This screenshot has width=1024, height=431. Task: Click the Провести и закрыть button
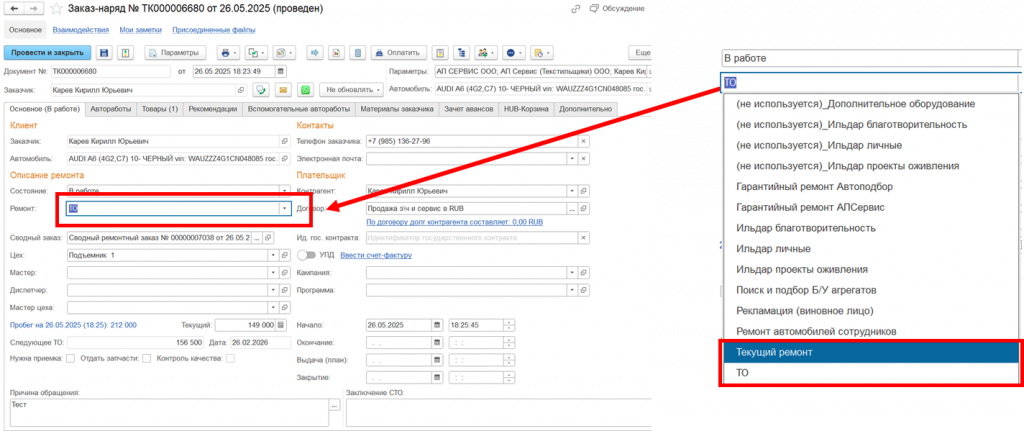point(46,52)
